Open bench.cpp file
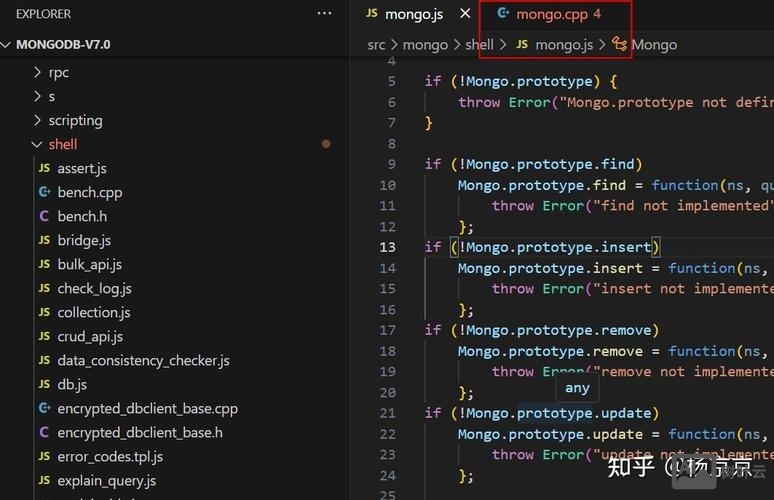Screen dimensions: 774x500 pos(90,192)
